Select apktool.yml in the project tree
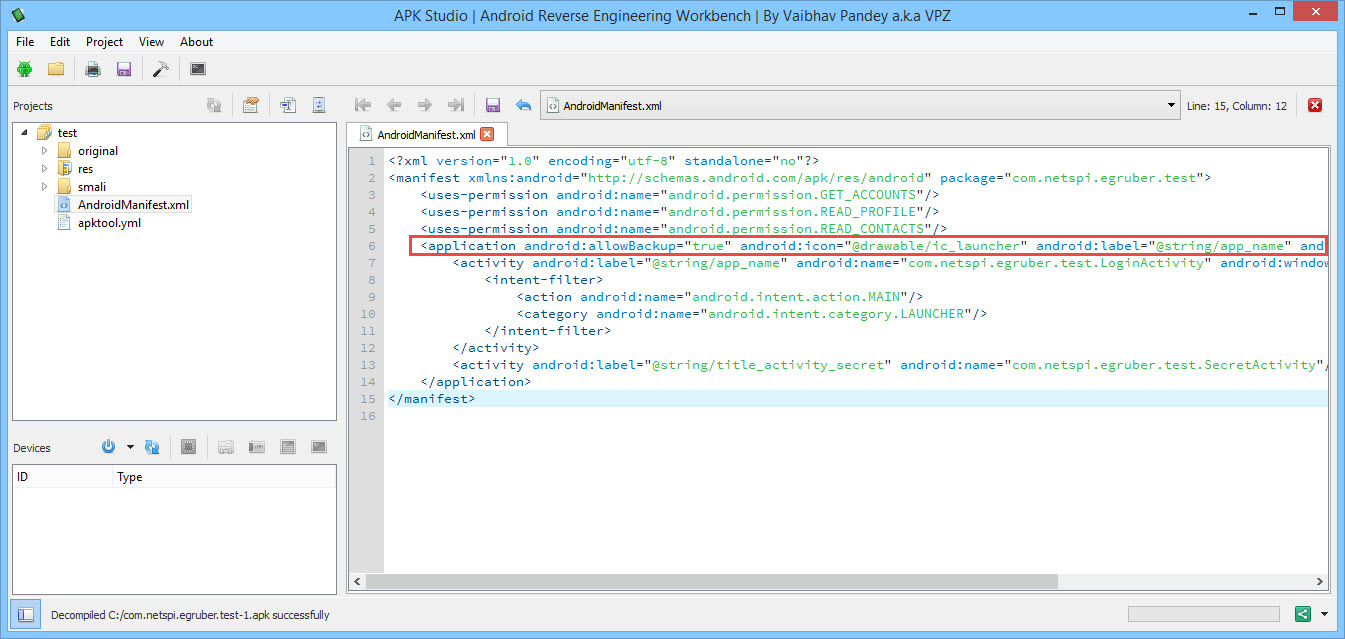 pos(109,223)
